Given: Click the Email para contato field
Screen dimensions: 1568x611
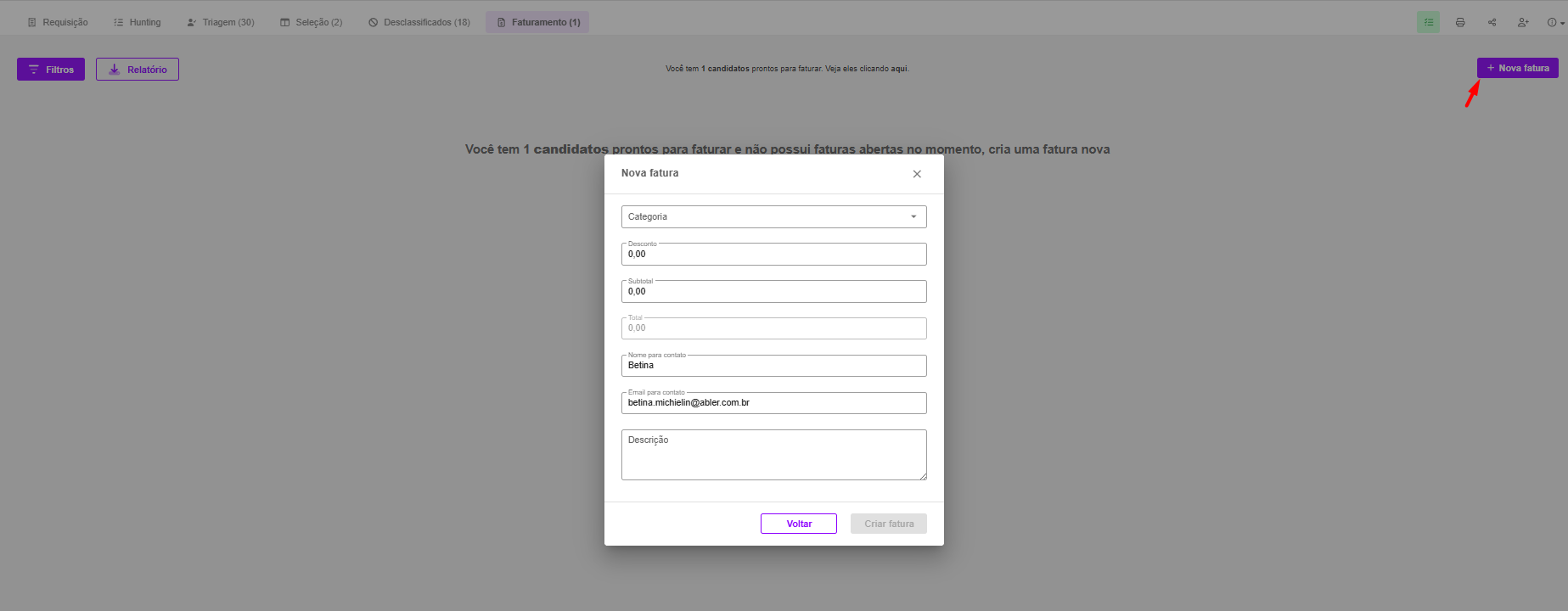Looking at the screenshot, I should 774,403.
